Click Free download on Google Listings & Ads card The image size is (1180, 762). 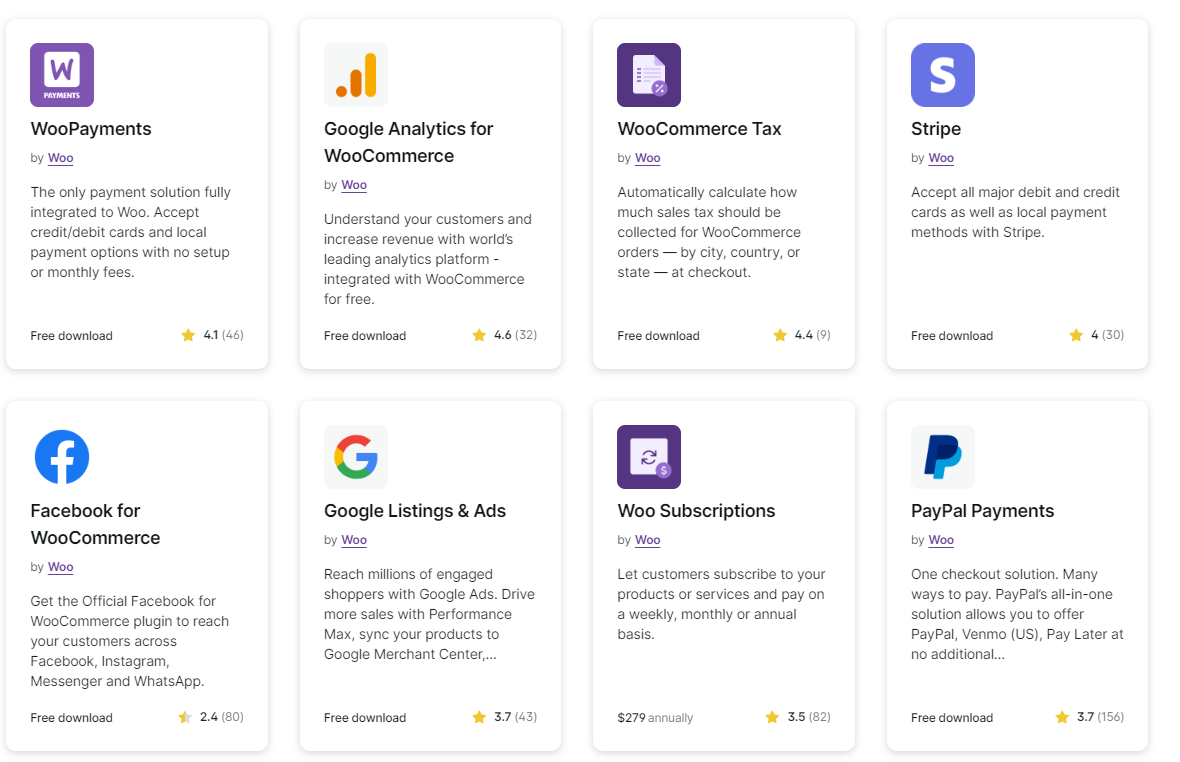point(365,718)
